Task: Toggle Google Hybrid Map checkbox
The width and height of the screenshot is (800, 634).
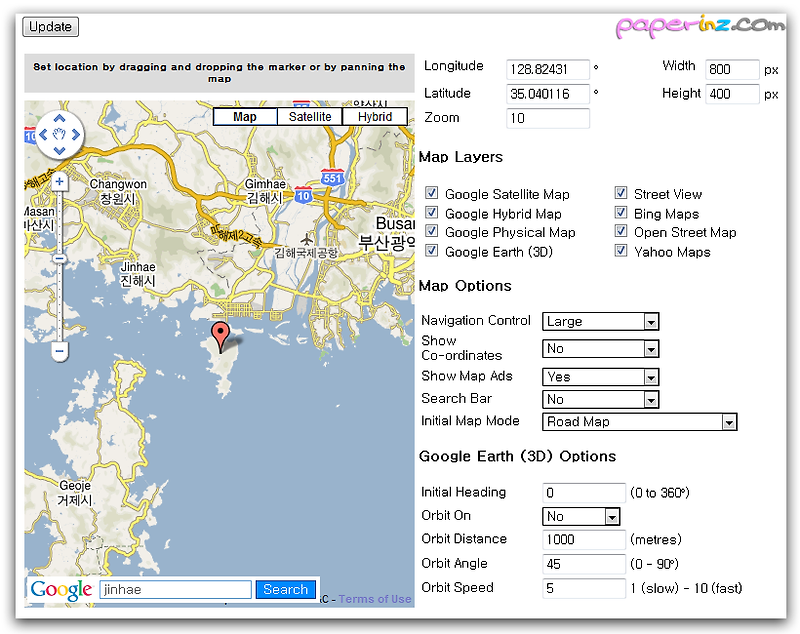Action: 432,212
